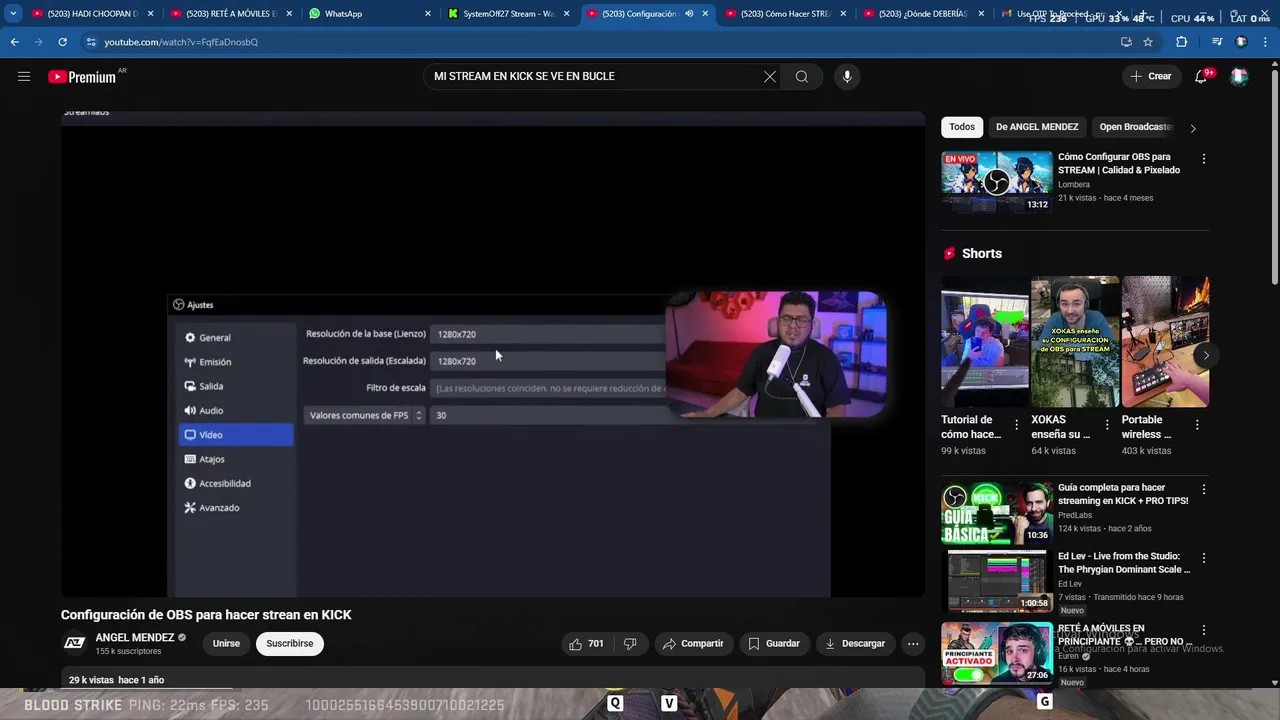Open options for XOKAS enseña short
The width and height of the screenshot is (1280, 720).
pos(1106,425)
